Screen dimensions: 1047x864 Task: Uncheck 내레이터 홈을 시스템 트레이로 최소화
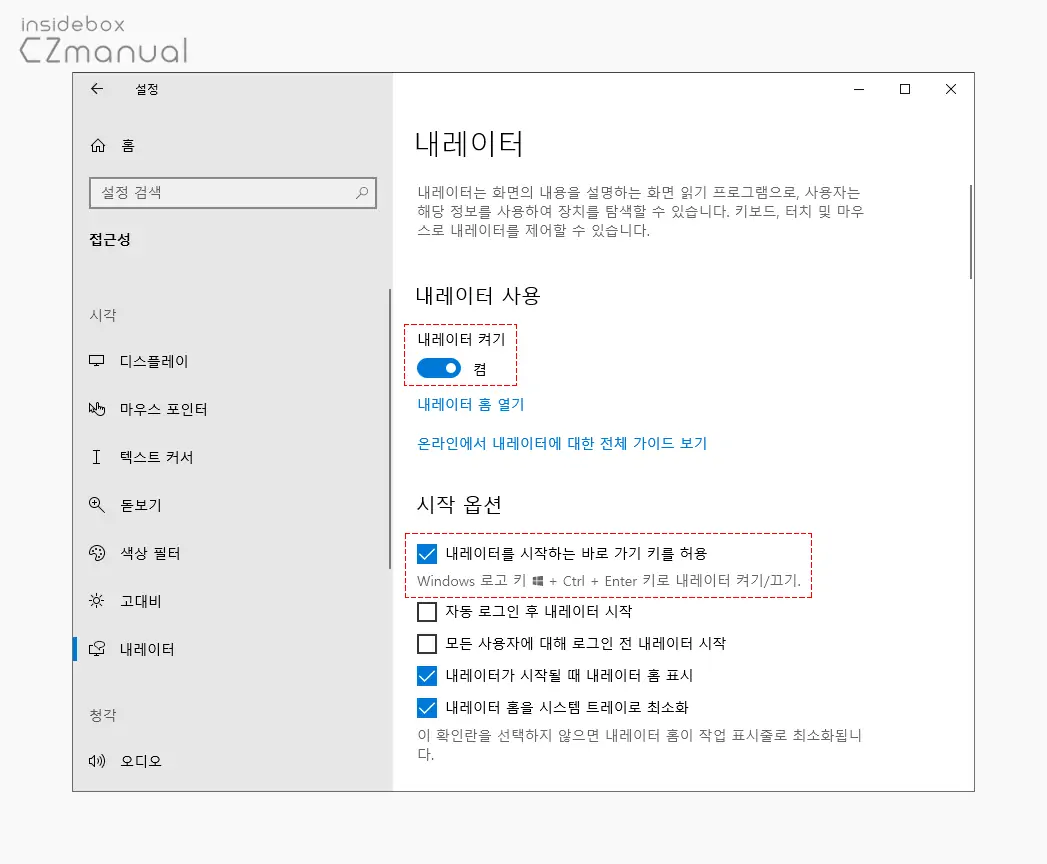coord(427,707)
